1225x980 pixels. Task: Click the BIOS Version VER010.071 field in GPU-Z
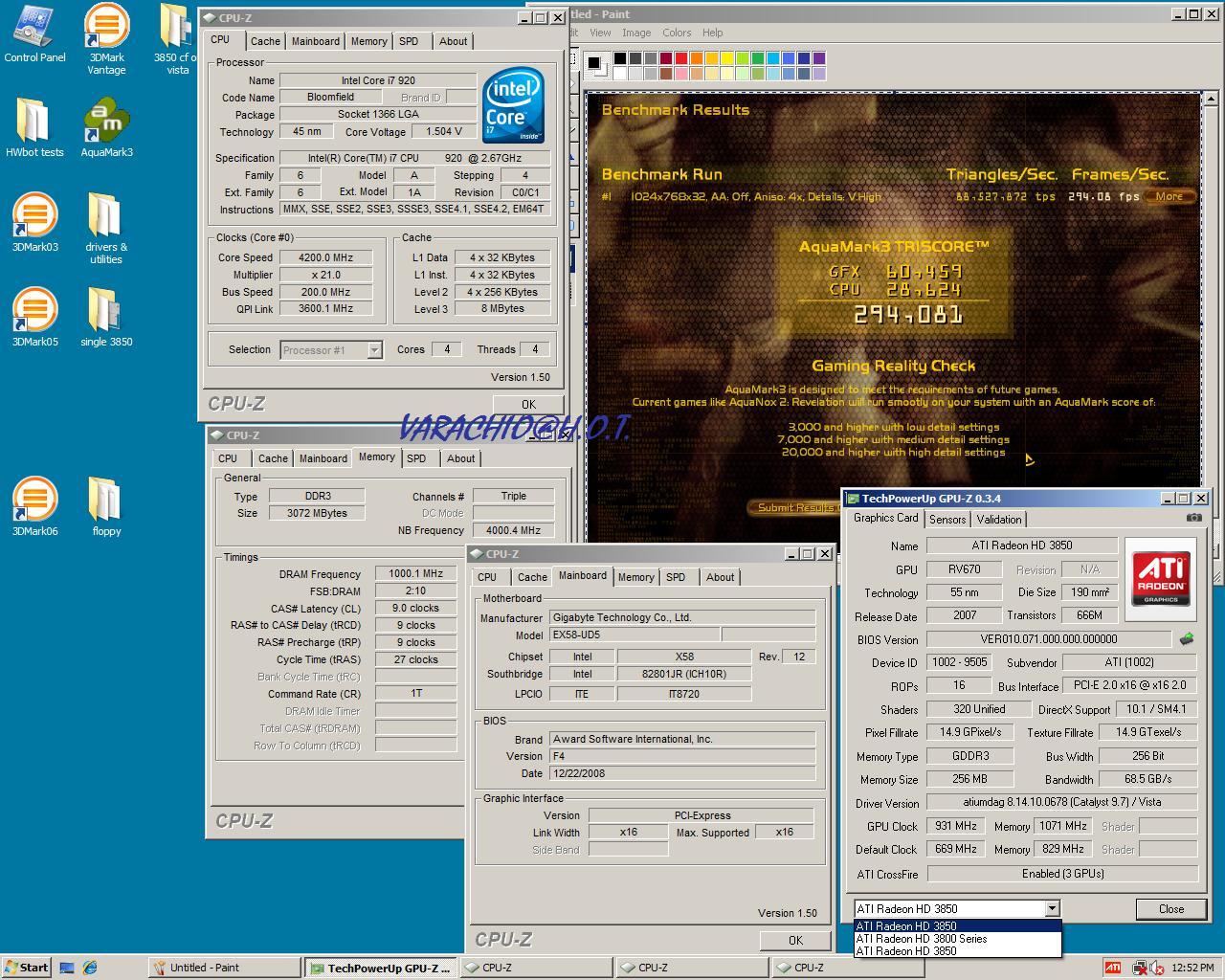1049,639
